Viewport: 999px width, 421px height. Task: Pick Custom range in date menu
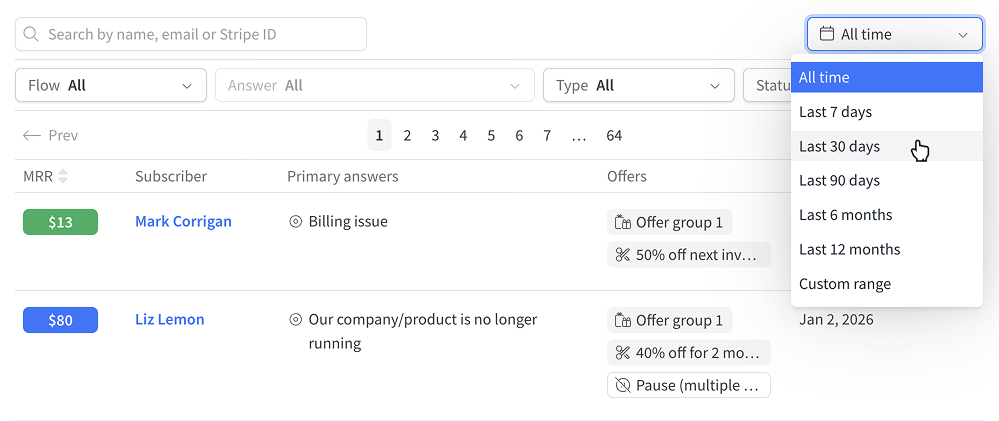(845, 284)
